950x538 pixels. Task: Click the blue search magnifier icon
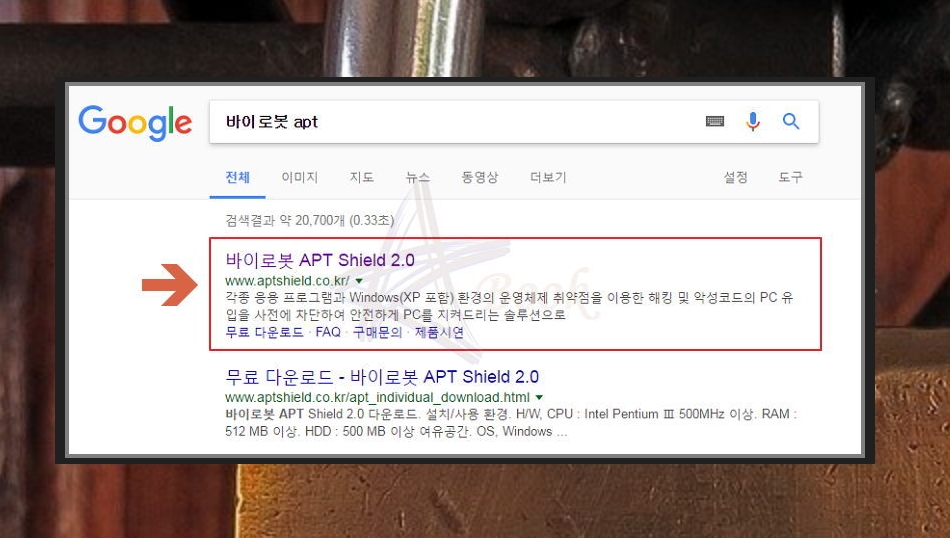click(791, 121)
